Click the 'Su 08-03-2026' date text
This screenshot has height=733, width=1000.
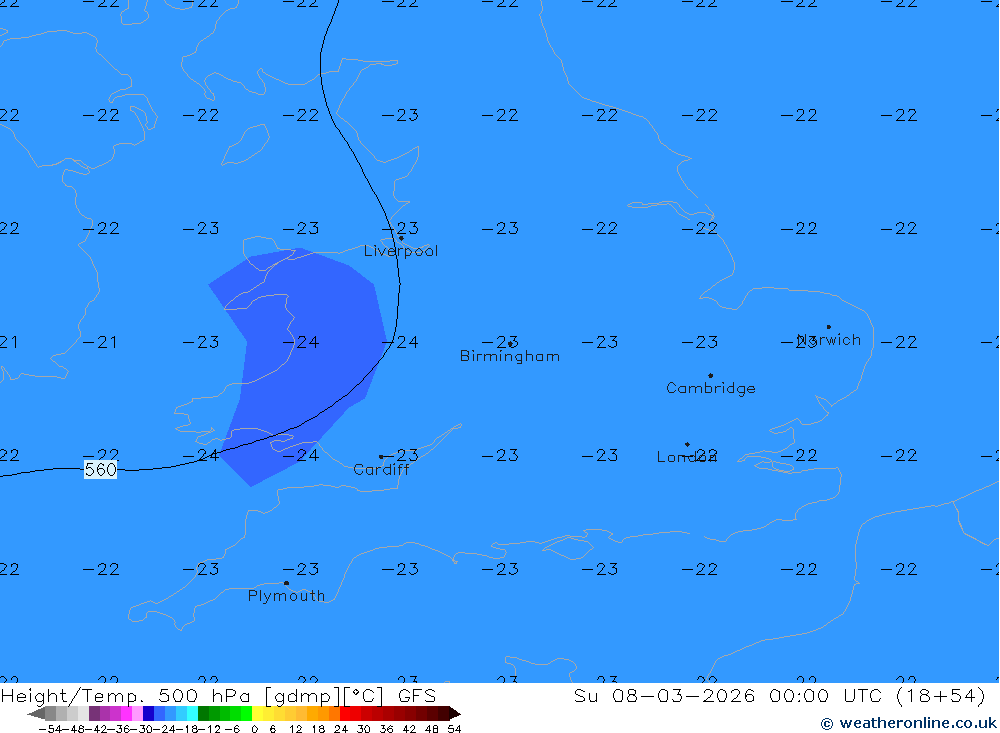[x=665, y=696]
